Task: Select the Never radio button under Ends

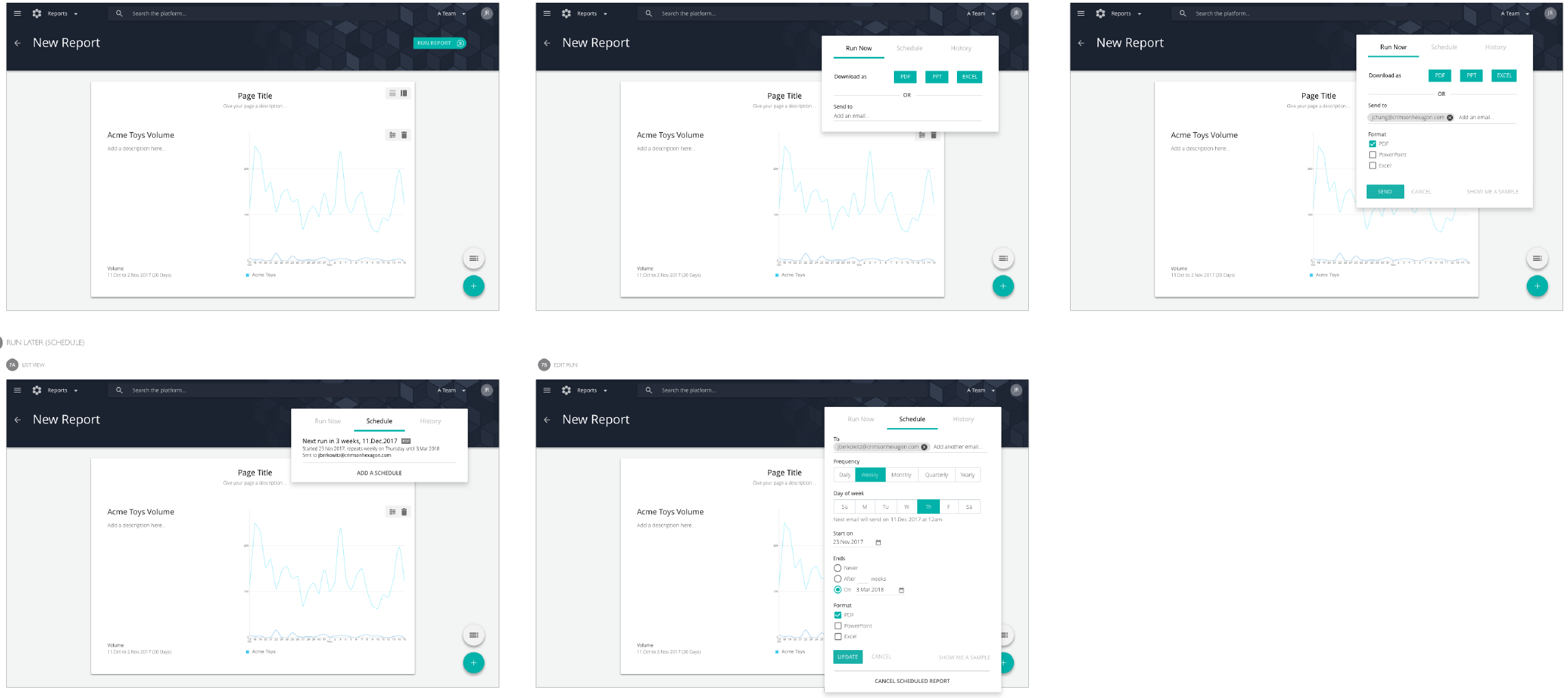Action: click(837, 568)
